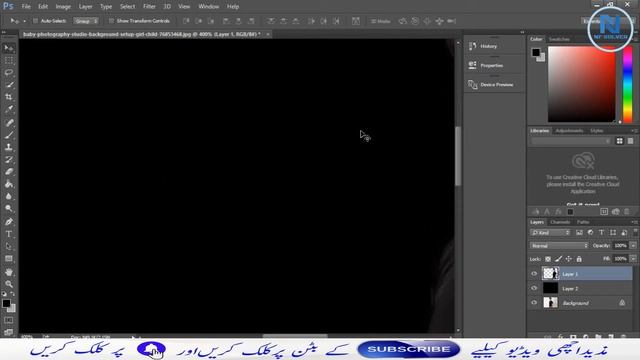Select the Dodge tool

[9, 208]
